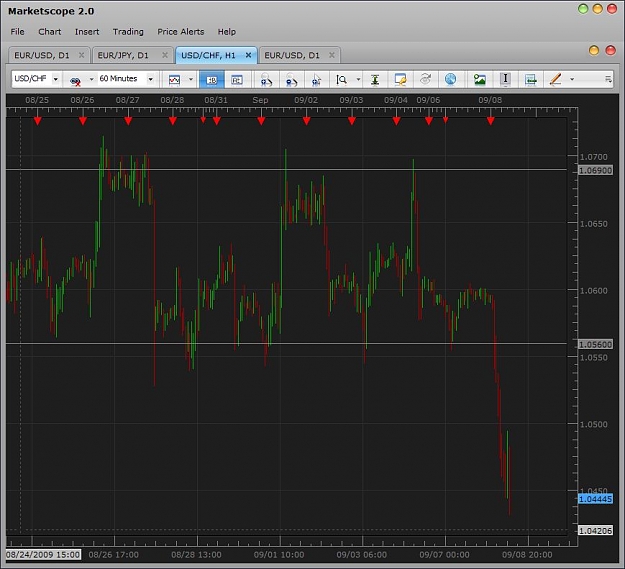The image size is (625, 569).
Task: Expand the 60 Minutes timeframe dropdown
Action: (x=150, y=79)
